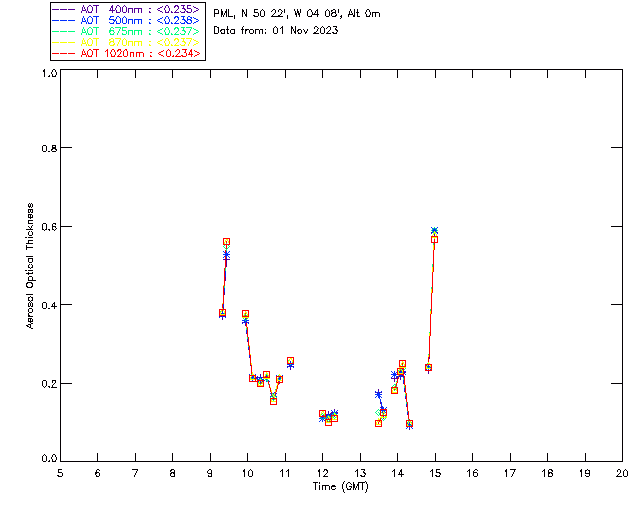
Task: Click the 'Aerosol Optical Thickness' y-axis label
Action: (30, 266)
